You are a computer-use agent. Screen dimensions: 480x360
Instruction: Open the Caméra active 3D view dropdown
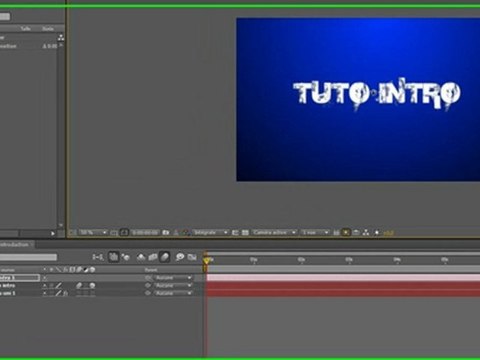(274, 232)
